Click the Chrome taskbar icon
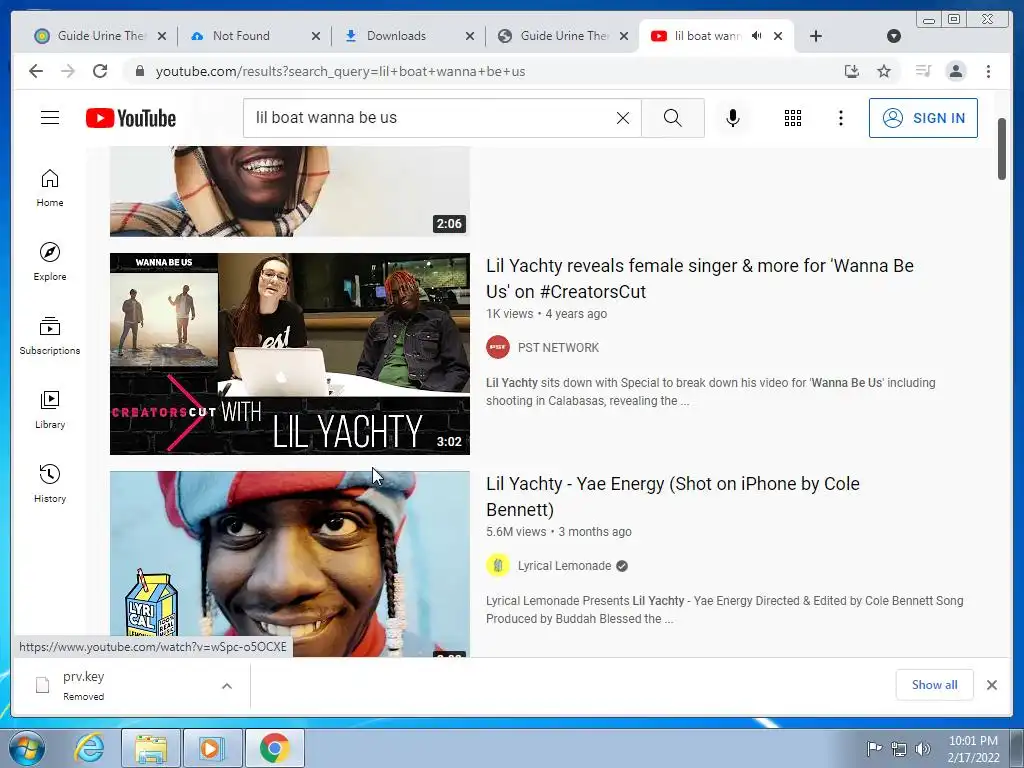The height and width of the screenshot is (768, 1024). click(x=274, y=748)
